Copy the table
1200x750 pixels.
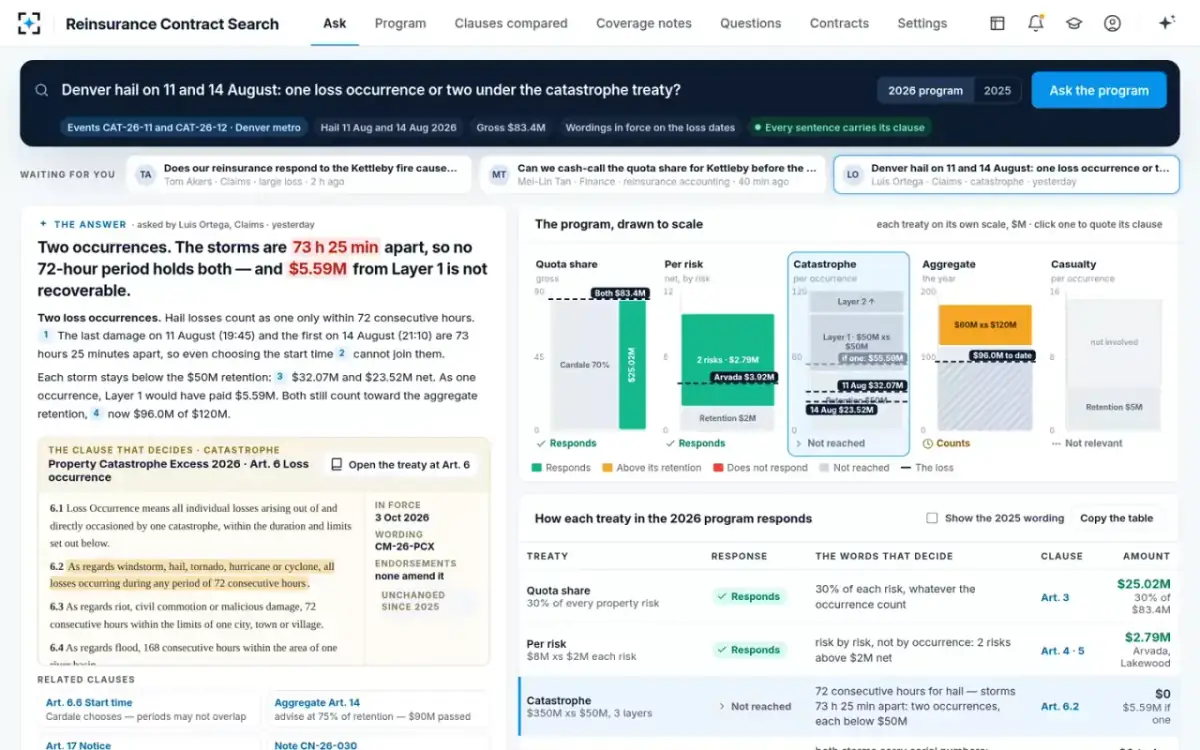[x=1116, y=518]
